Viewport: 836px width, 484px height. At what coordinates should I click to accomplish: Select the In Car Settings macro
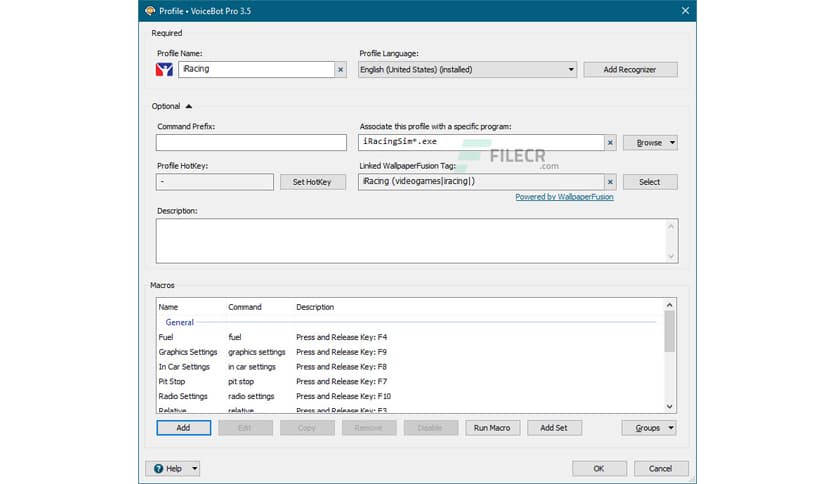(411, 367)
